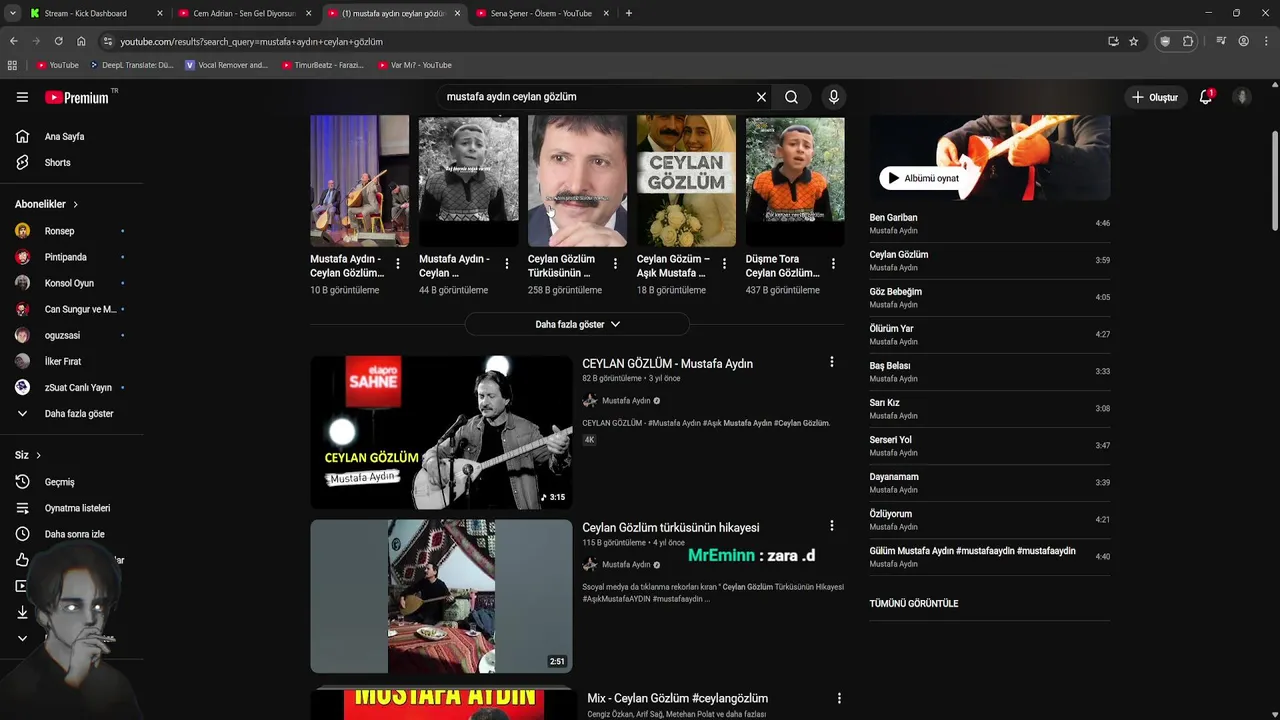
Task: Play Sarı Kız track
Action: [990, 409]
